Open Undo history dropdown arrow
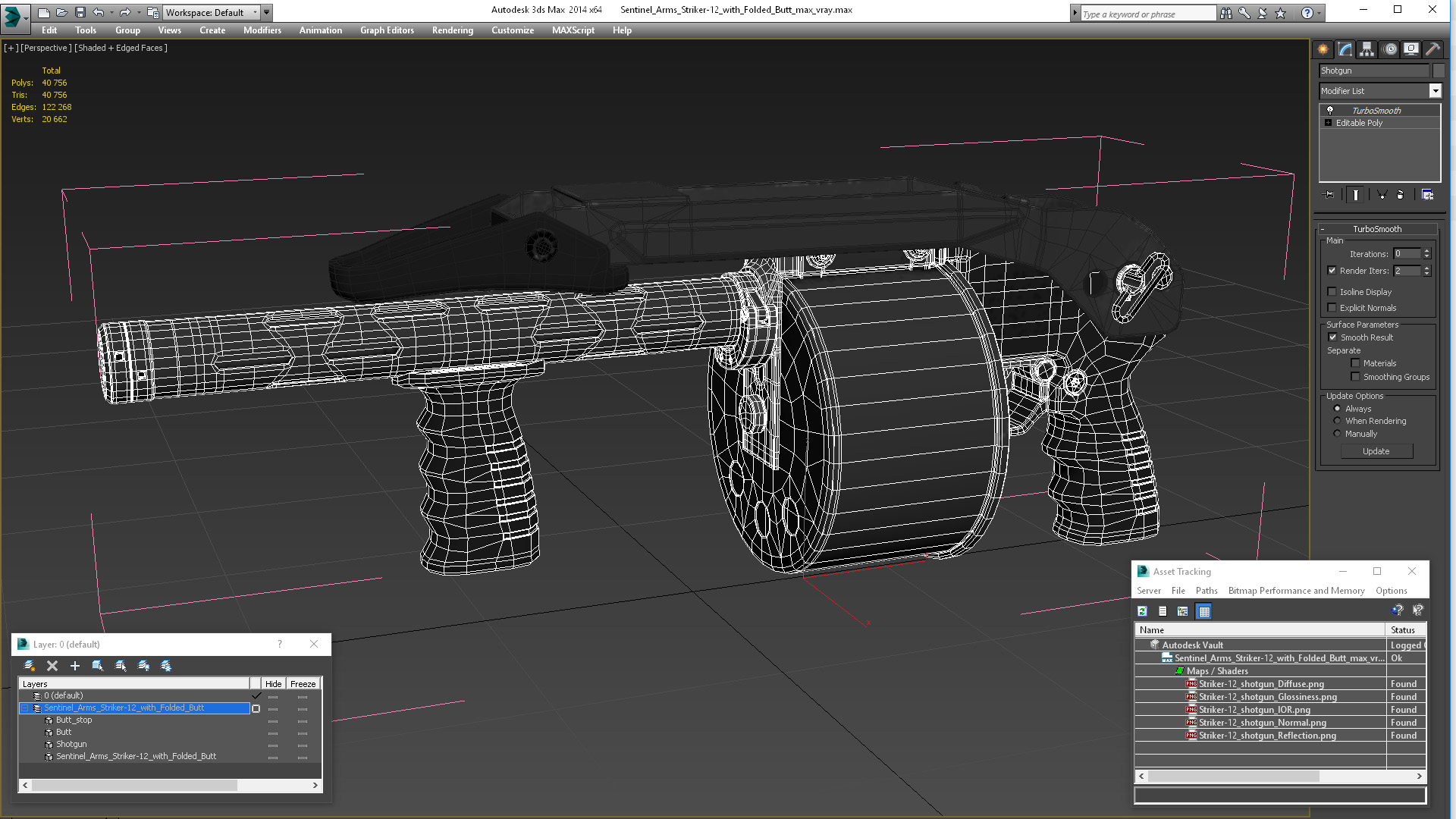The image size is (1456, 819). click(111, 12)
